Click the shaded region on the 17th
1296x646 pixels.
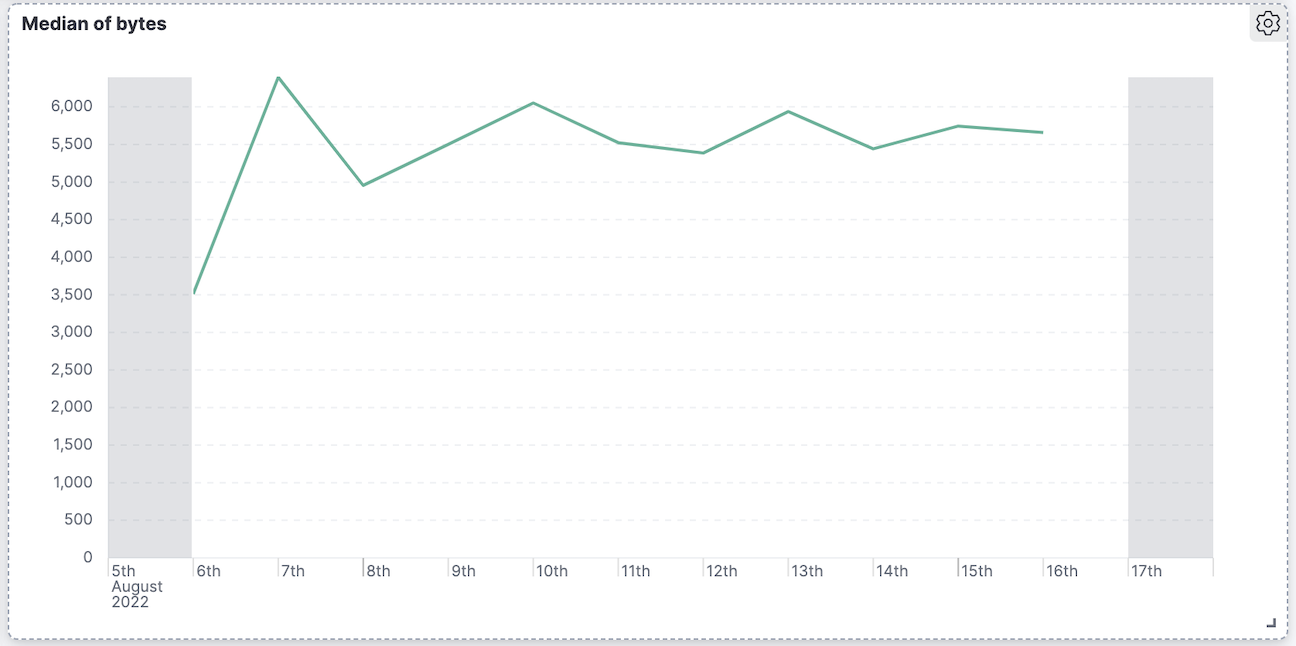click(x=1170, y=300)
